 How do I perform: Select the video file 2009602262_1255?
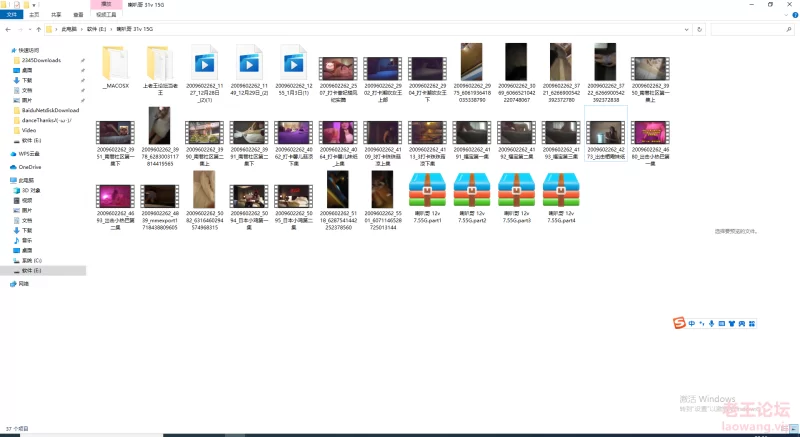coord(293,70)
